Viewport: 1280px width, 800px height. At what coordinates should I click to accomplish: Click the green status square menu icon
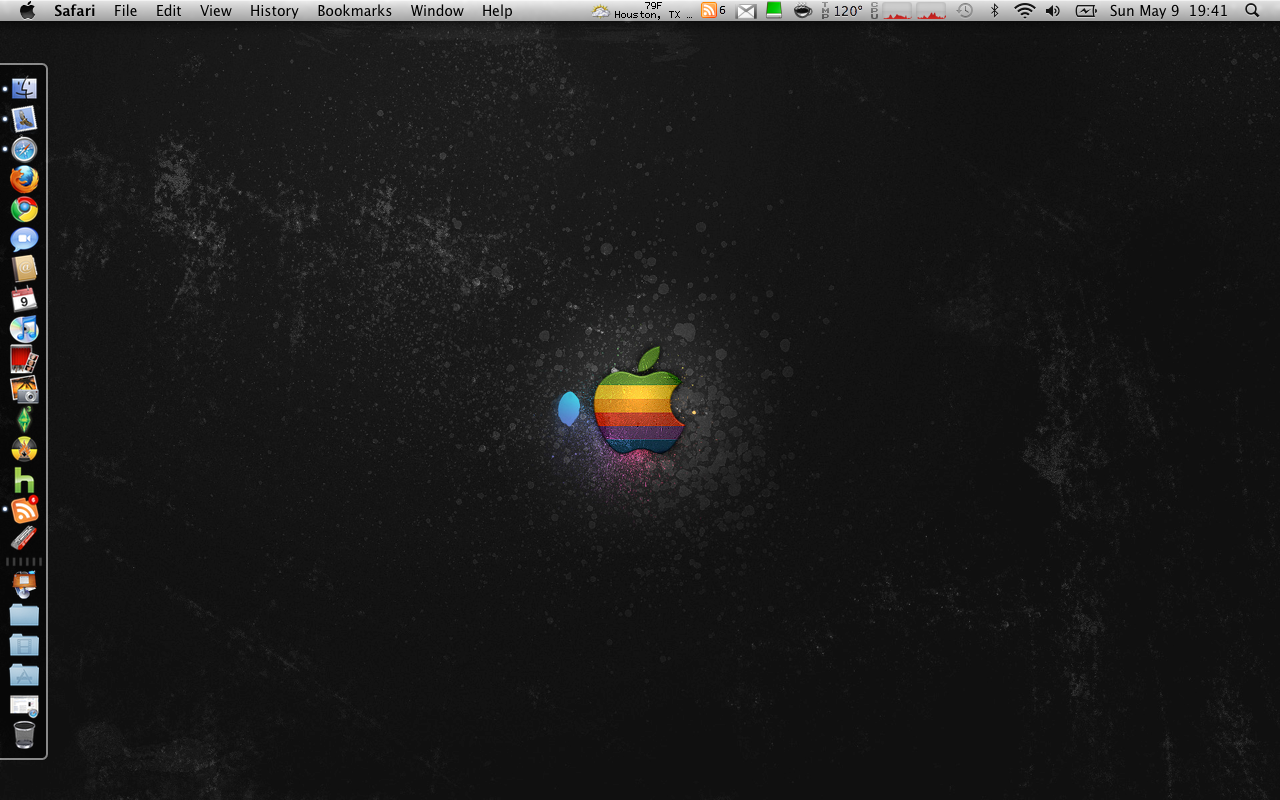pyautogui.click(x=774, y=10)
